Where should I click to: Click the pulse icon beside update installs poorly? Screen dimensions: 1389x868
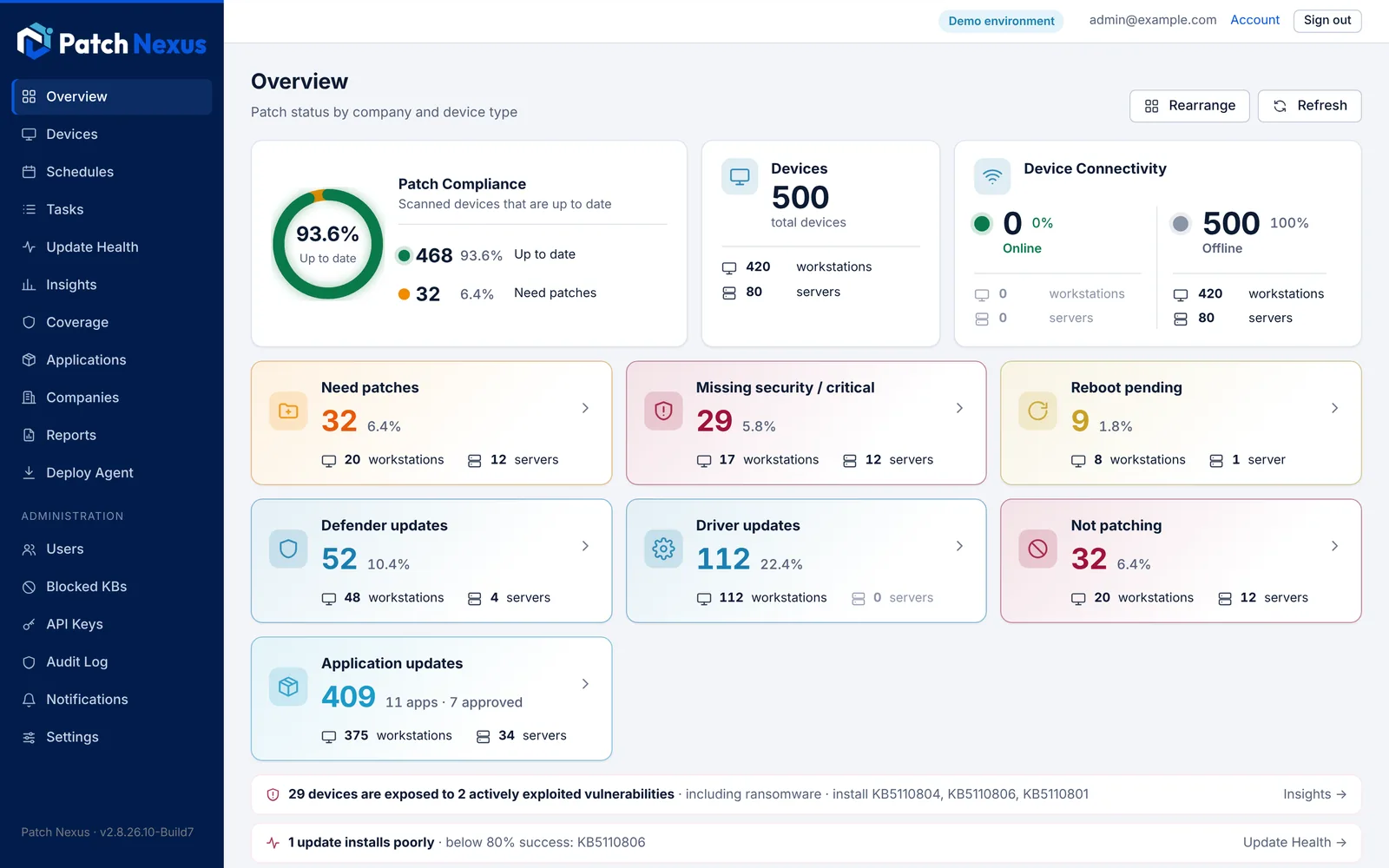click(273, 843)
